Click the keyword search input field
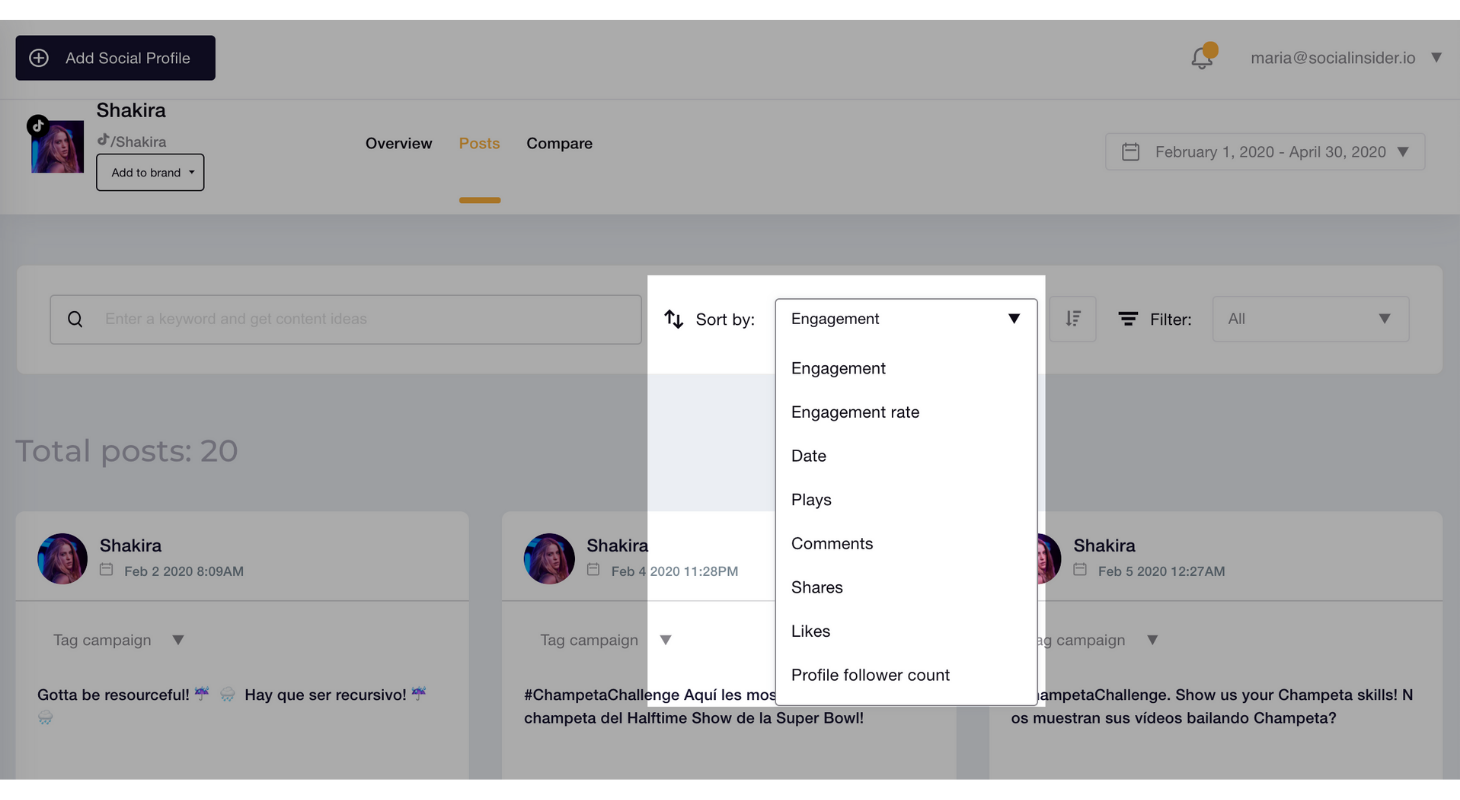This screenshot has width=1460, height=800. pyautogui.click(x=346, y=319)
